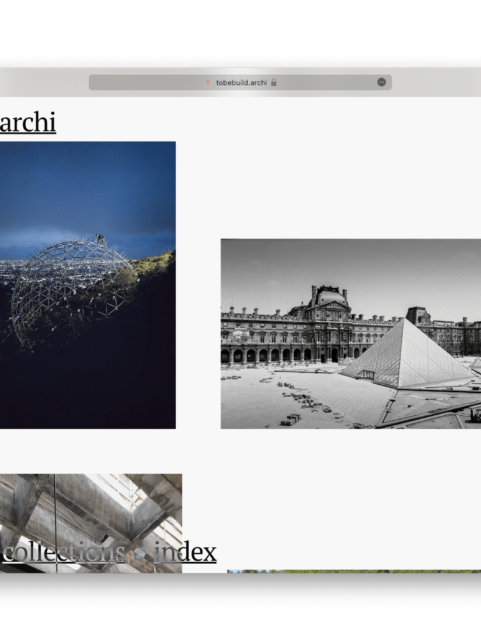Click the padlock icon beside tobebuild.archi
The height and width of the screenshot is (637, 481).
pos(274,82)
